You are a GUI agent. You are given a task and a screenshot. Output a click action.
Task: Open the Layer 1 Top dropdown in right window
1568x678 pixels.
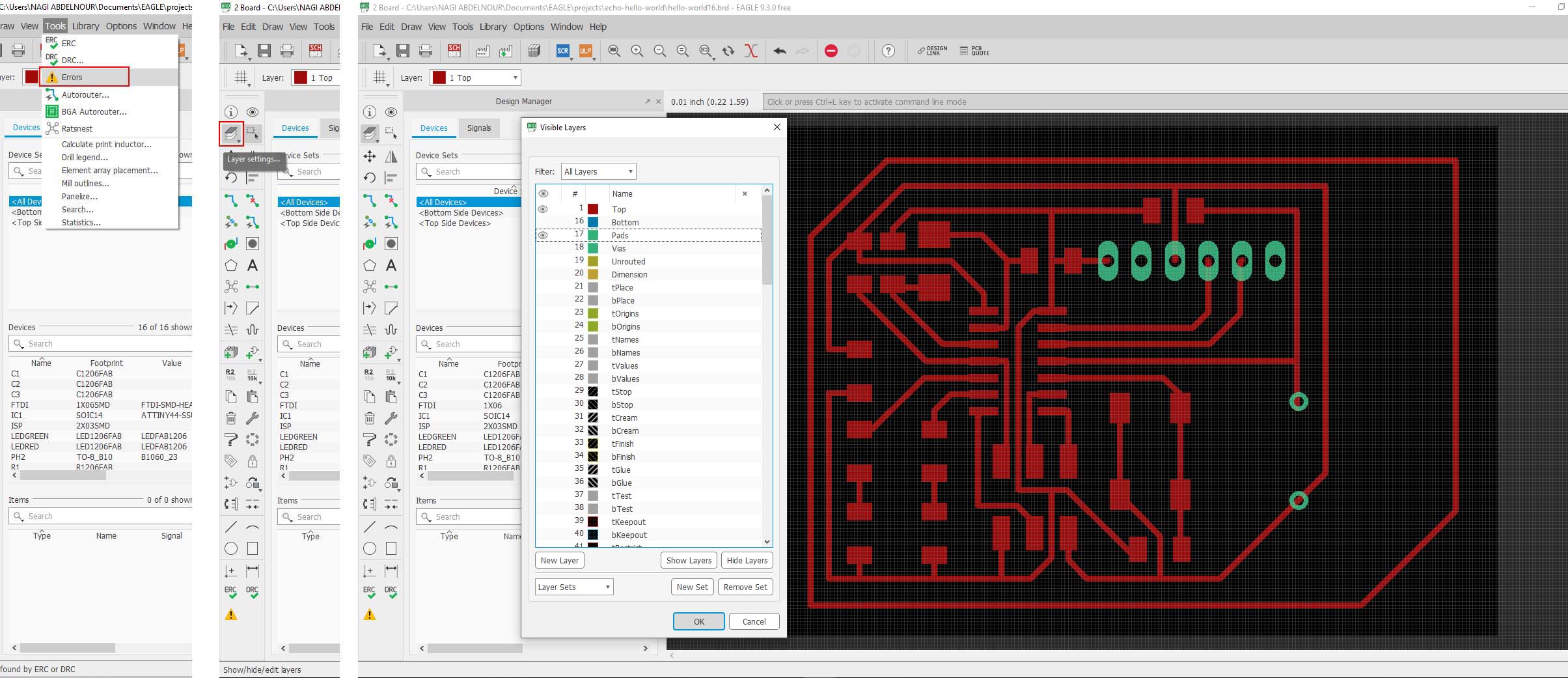(475, 78)
